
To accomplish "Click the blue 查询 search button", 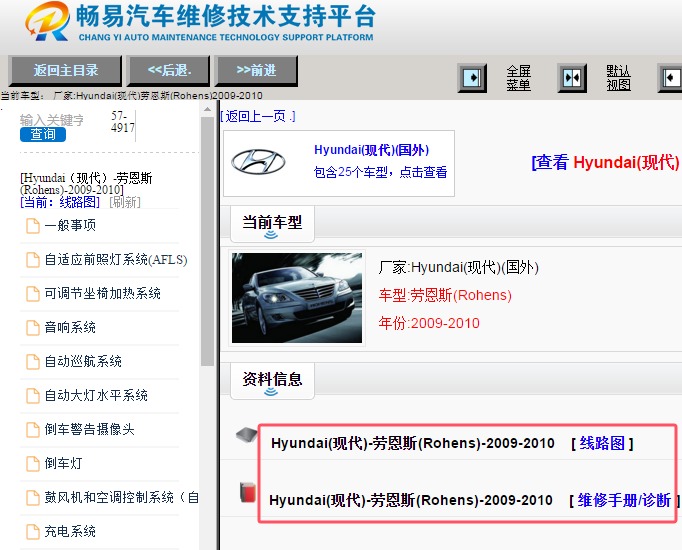I will [43, 134].
